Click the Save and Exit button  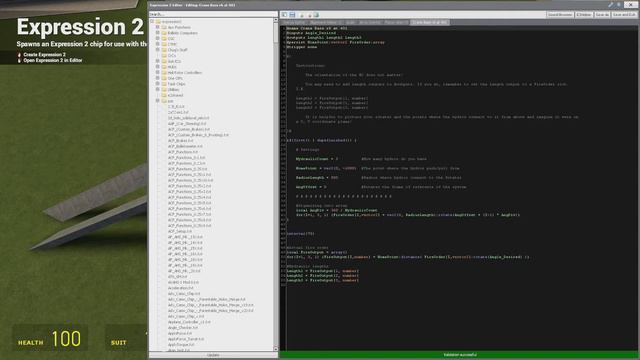point(624,15)
